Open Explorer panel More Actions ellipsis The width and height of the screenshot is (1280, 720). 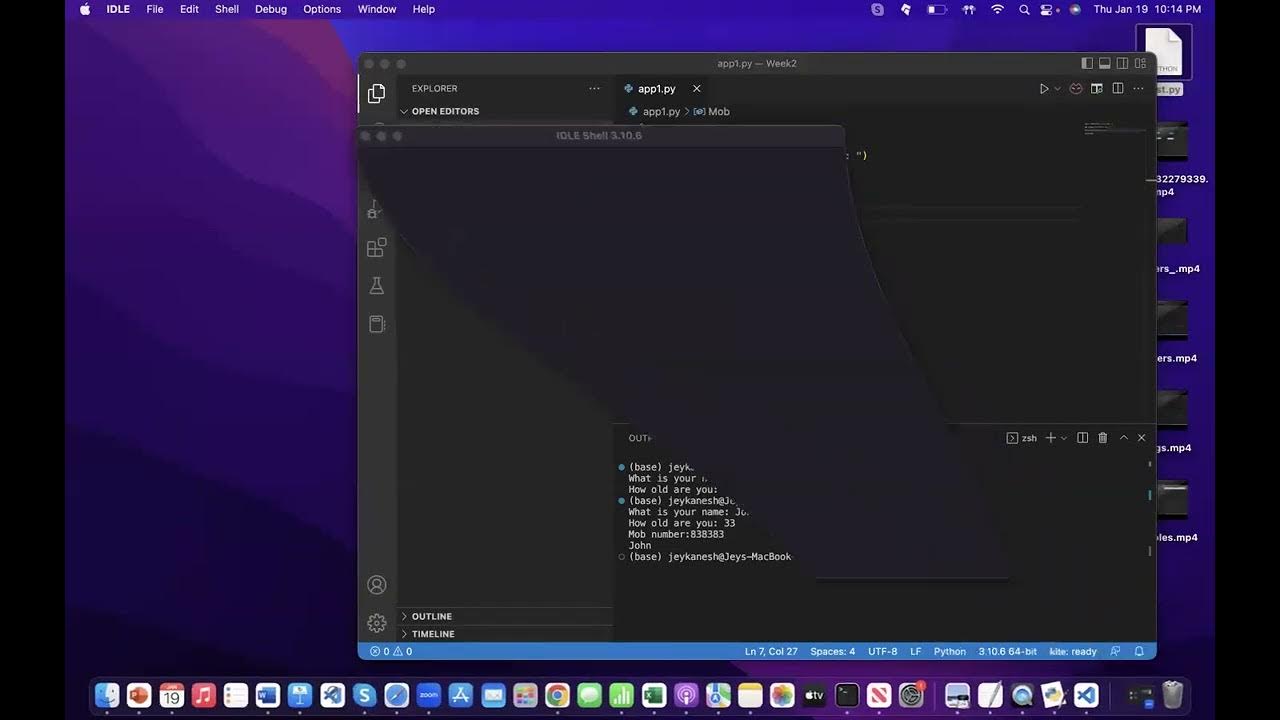(x=595, y=88)
